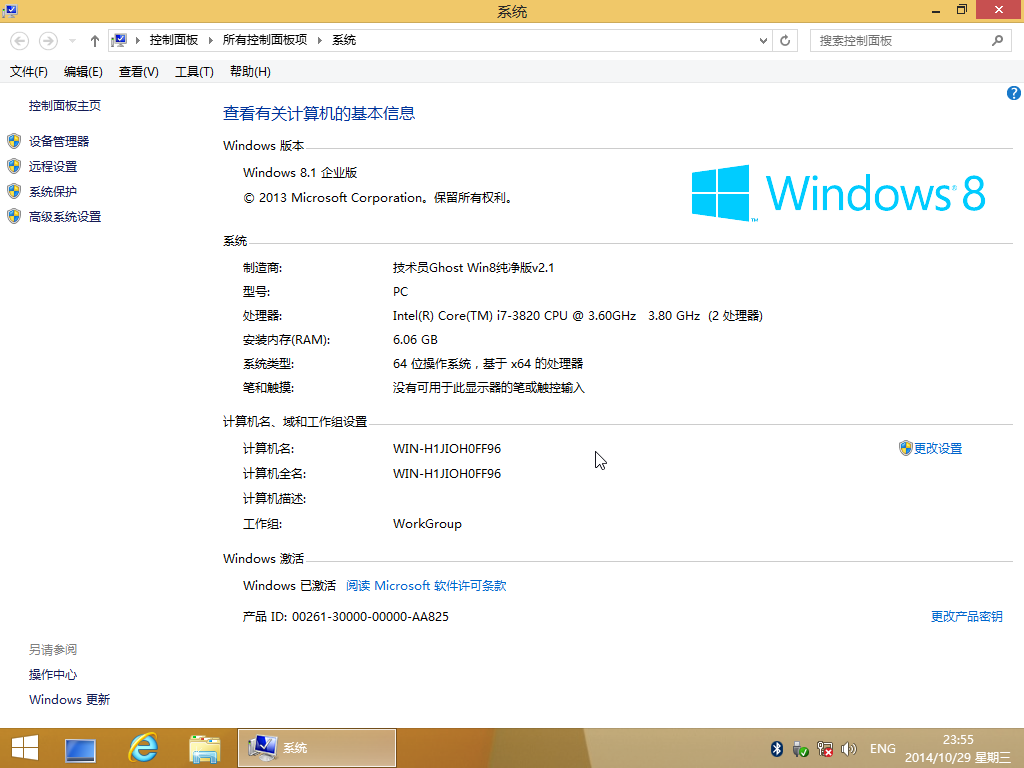Image resolution: width=1024 pixels, height=768 pixels.
Task: Click 更改产品密钥 link
Action: 967,616
